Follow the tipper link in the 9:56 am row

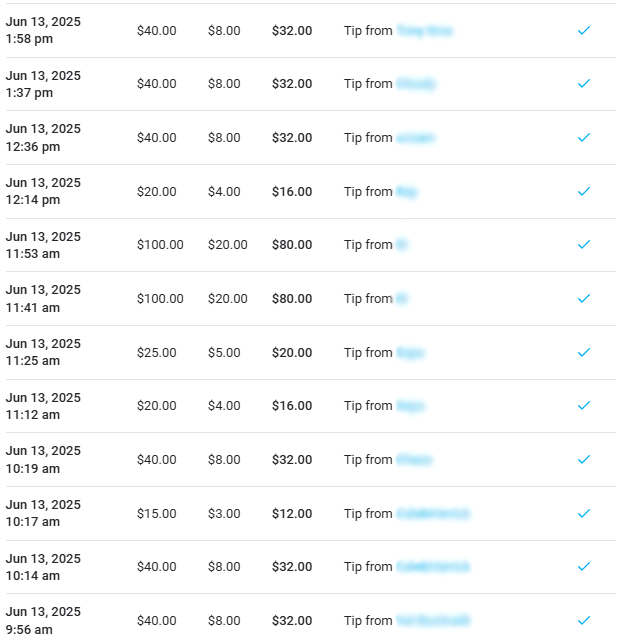(x=433, y=621)
